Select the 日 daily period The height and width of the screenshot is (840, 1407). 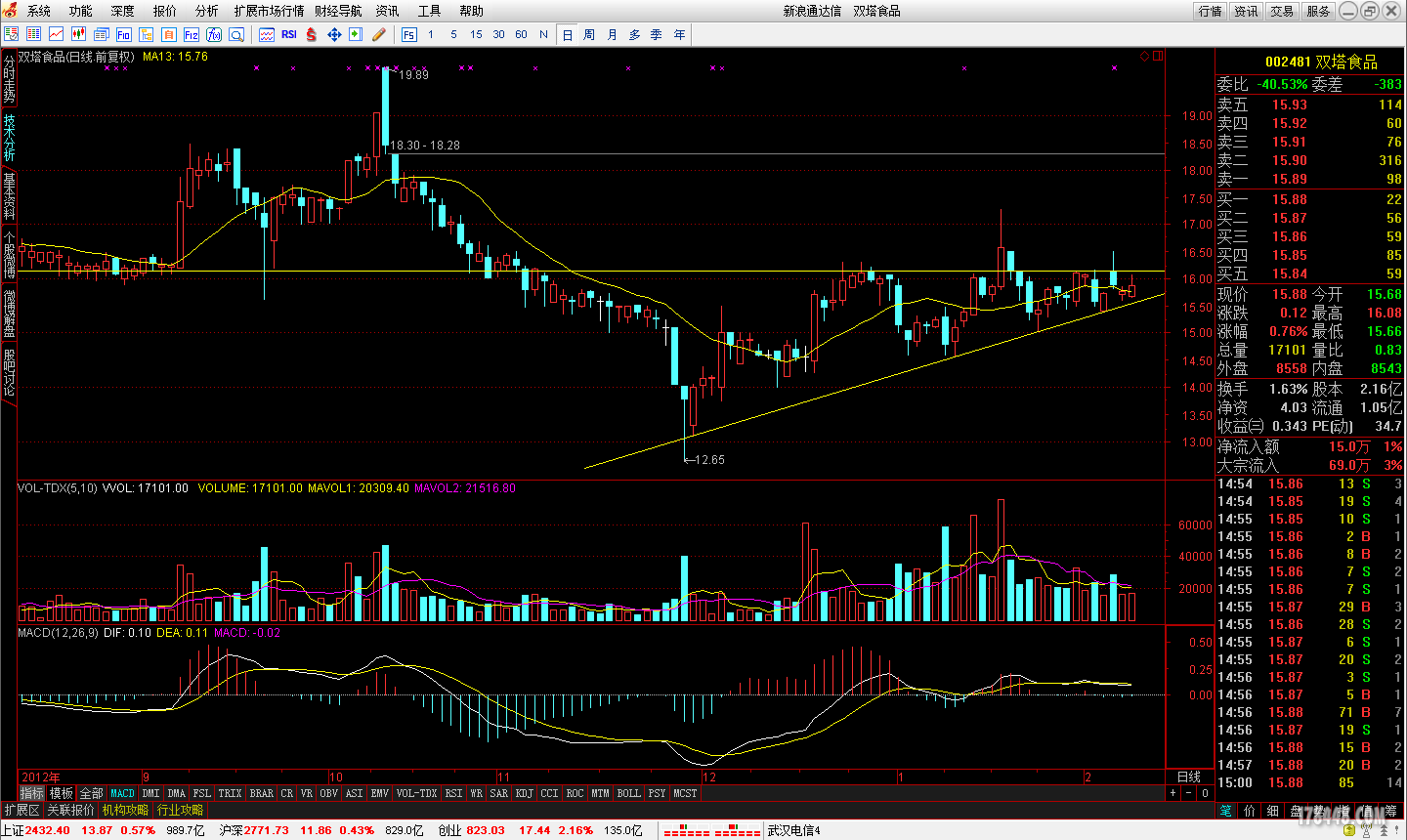pos(567,34)
